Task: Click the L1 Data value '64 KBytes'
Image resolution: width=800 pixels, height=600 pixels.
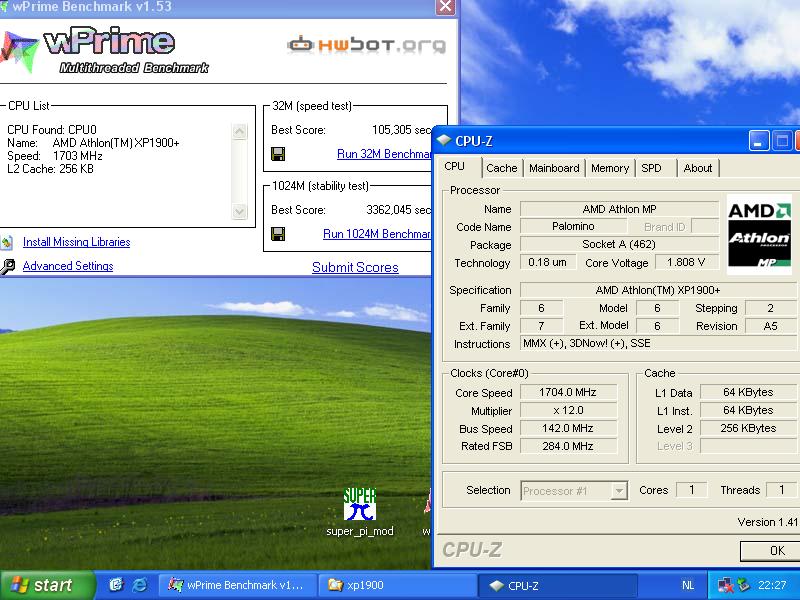Action: click(x=748, y=392)
